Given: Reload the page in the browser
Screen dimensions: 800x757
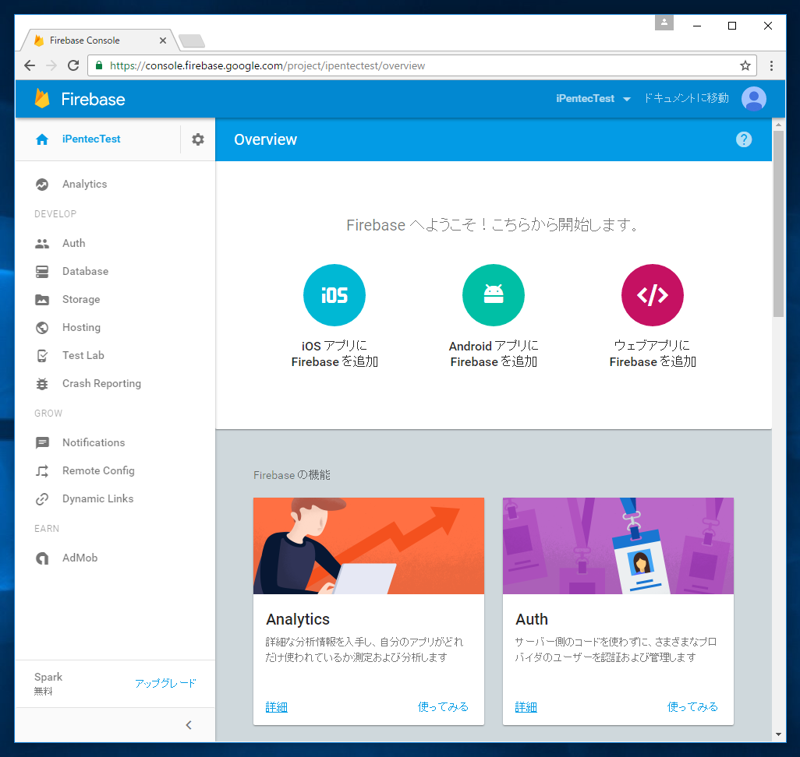Looking at the screenshot, I should [x=73, y=65].
